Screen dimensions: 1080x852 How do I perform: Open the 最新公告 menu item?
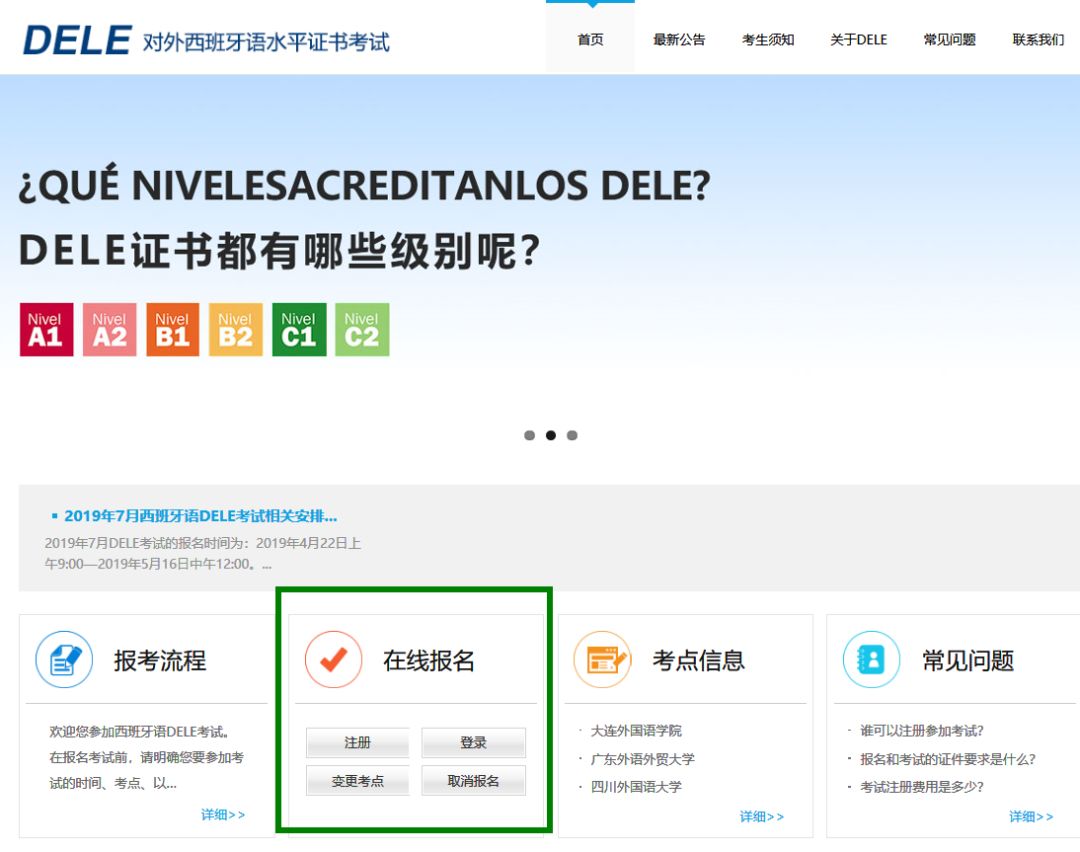point(679,40)
